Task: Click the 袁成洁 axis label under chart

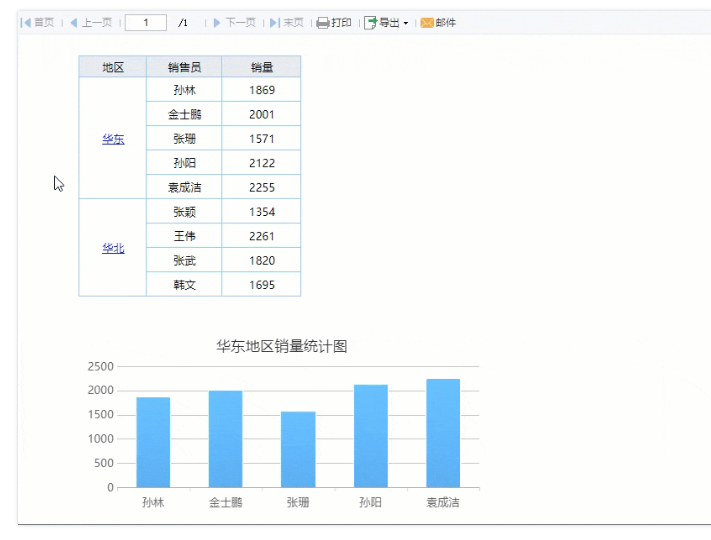Action: pos(443,502)
